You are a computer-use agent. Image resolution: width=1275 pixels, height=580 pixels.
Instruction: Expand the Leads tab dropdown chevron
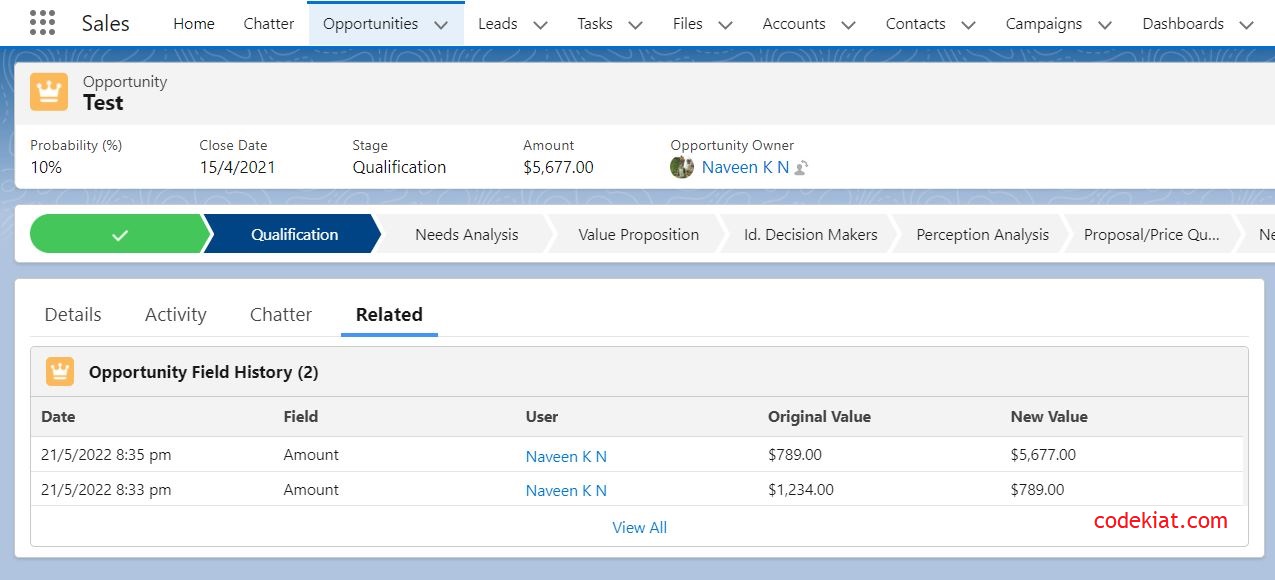click(540, 25)
